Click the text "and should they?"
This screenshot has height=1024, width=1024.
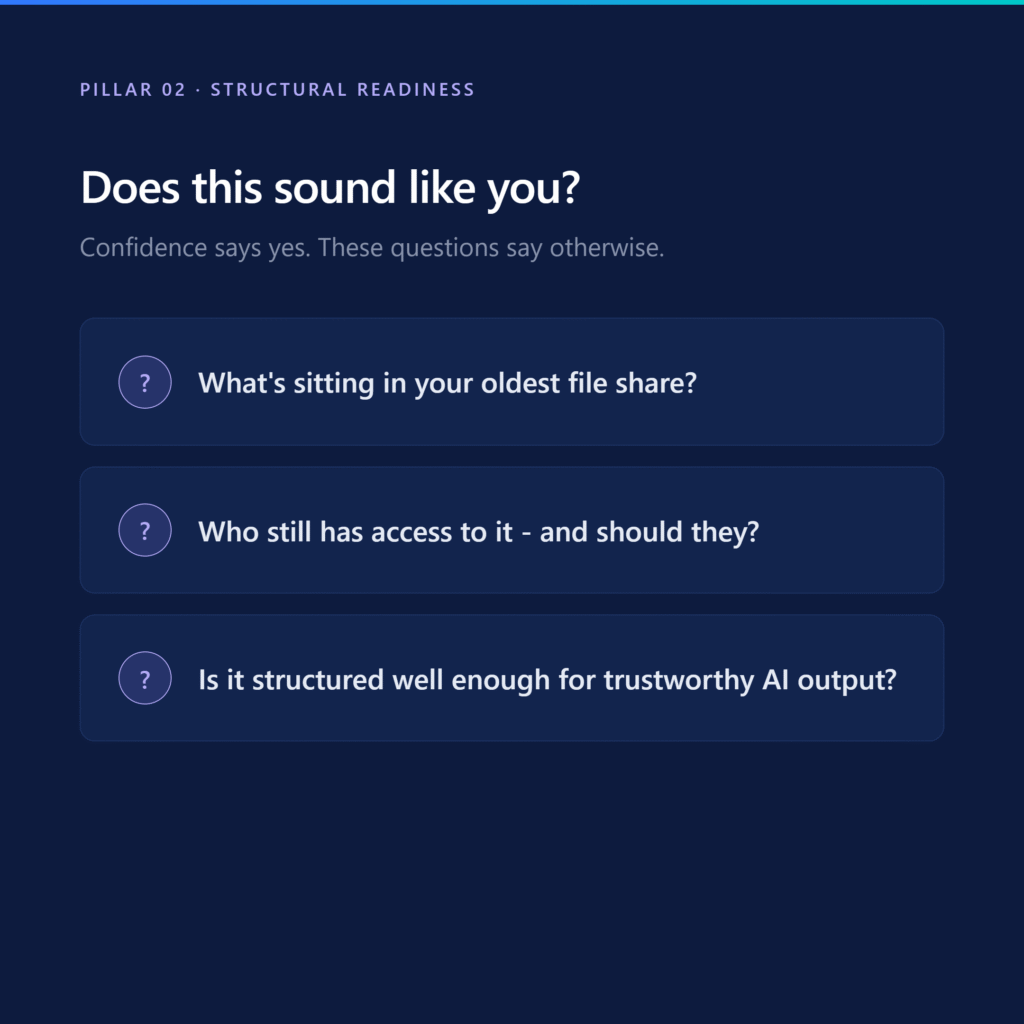649,532
